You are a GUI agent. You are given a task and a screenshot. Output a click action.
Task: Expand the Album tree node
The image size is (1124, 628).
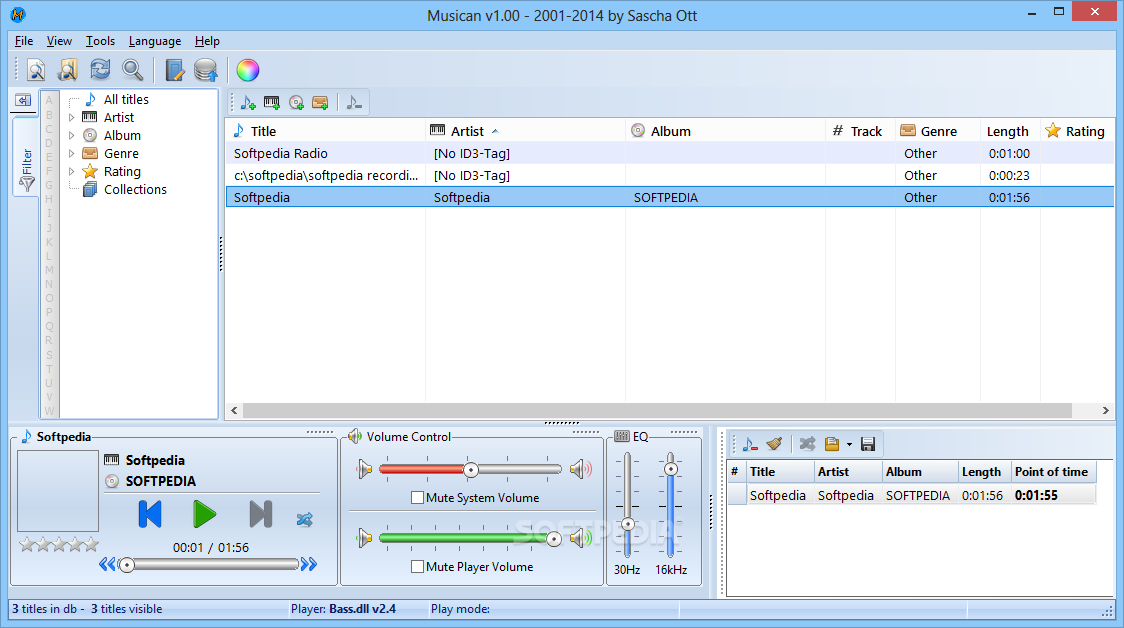[x=72, y=135]
